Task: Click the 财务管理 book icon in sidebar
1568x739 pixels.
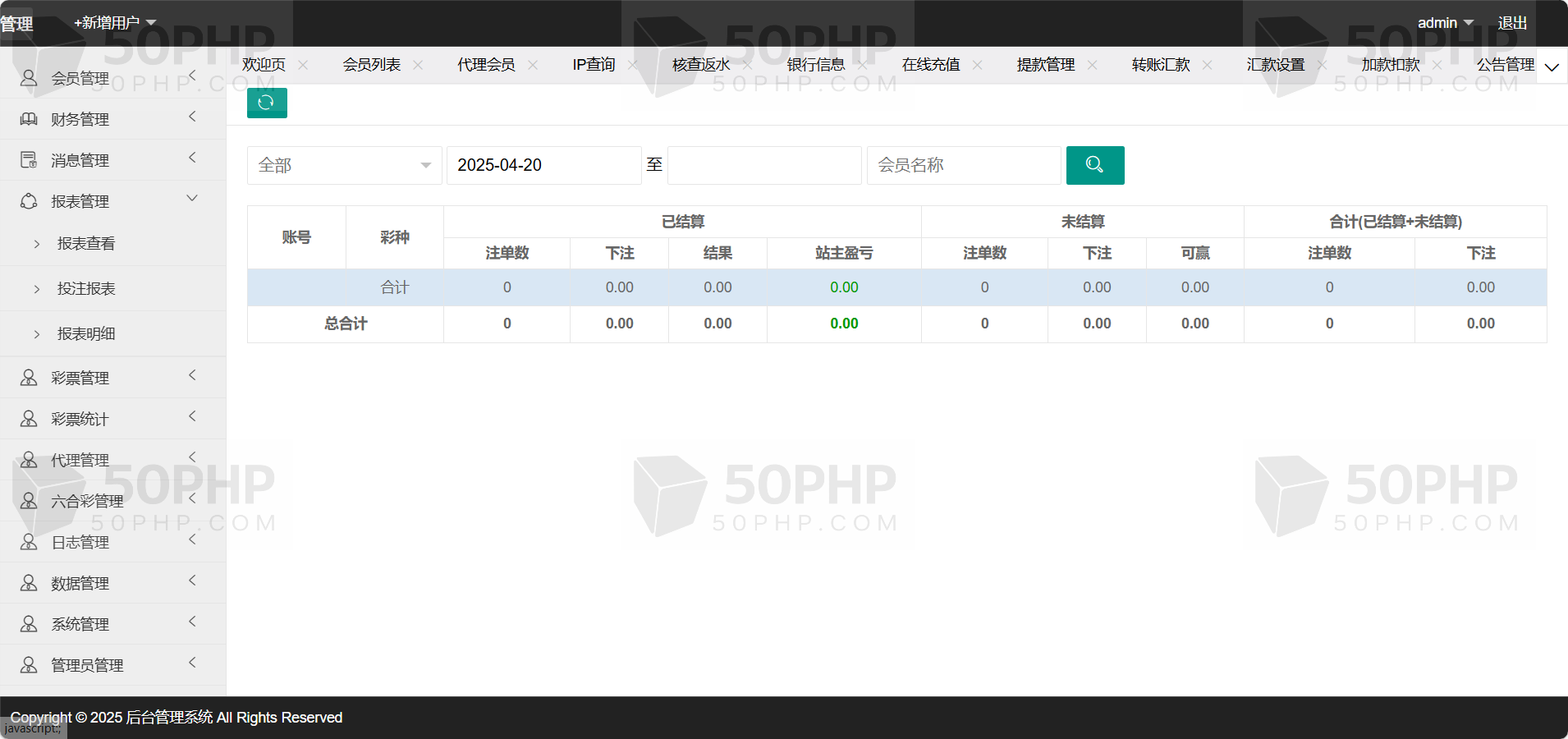Action: coord(29,119)
